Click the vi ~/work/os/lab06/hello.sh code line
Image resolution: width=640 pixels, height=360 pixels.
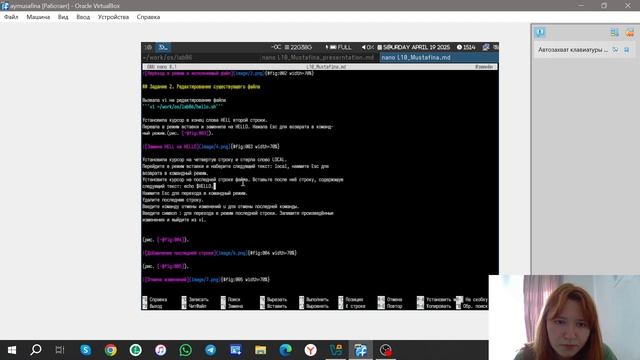coord(182,107)
